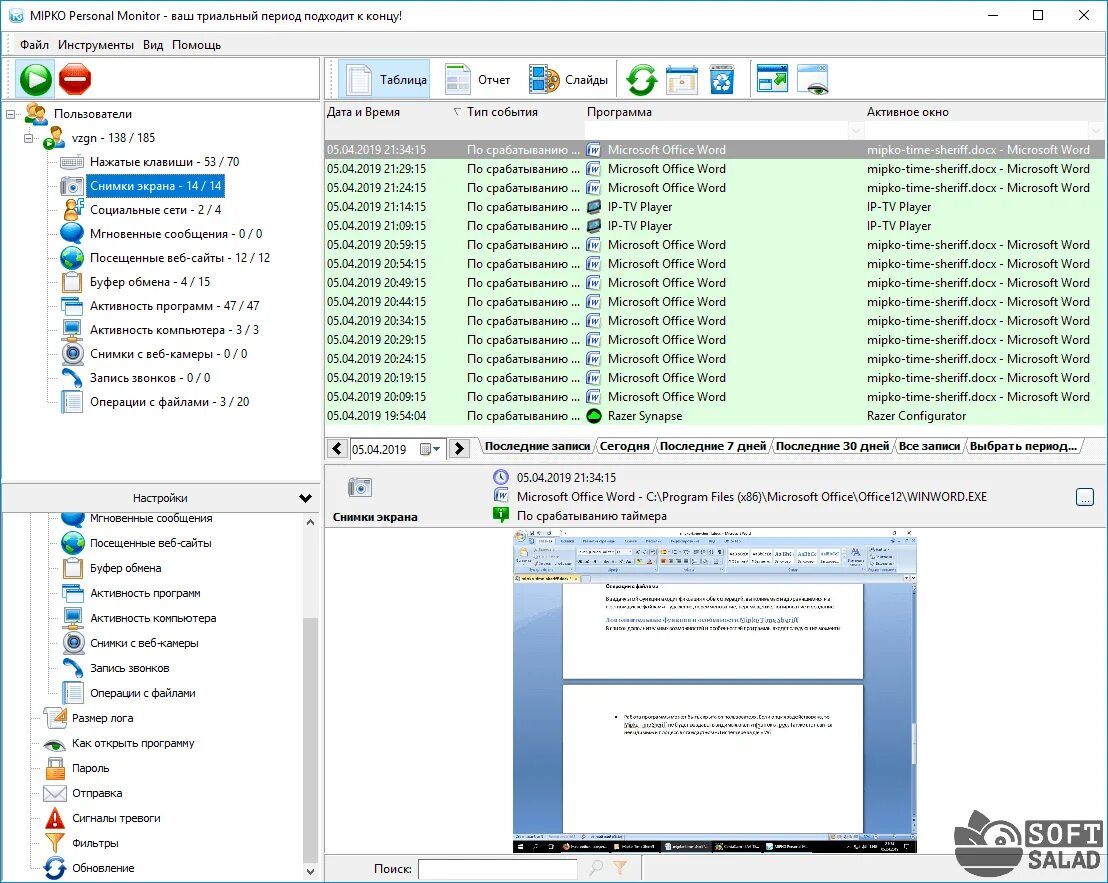Screen dimensions: 1108x883
Task: Switch to Таблица view
Action: (x=384, y=79)
